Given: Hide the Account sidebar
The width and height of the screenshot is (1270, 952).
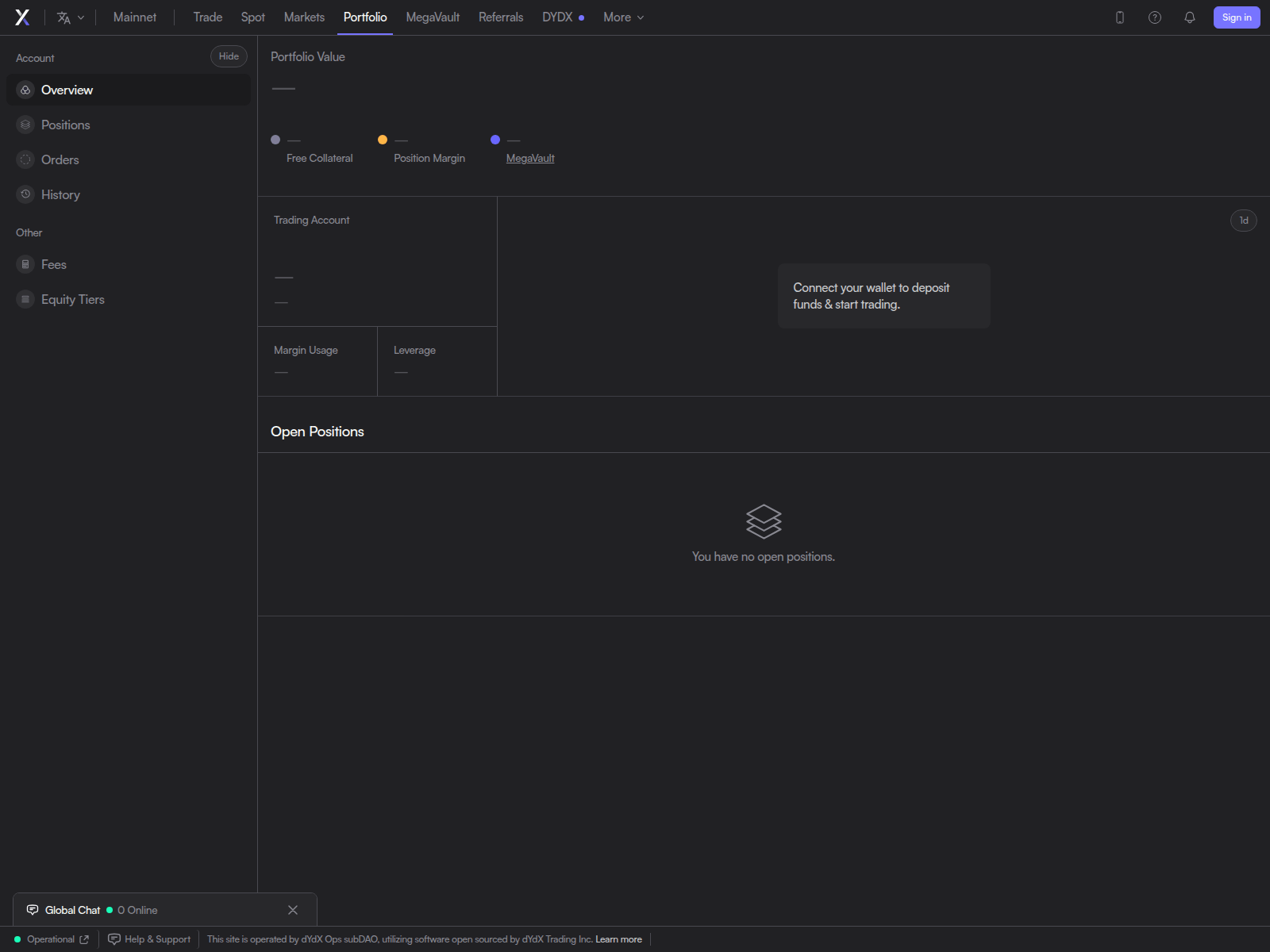Looking at the screenshot, I should click(x=229, y=56).
